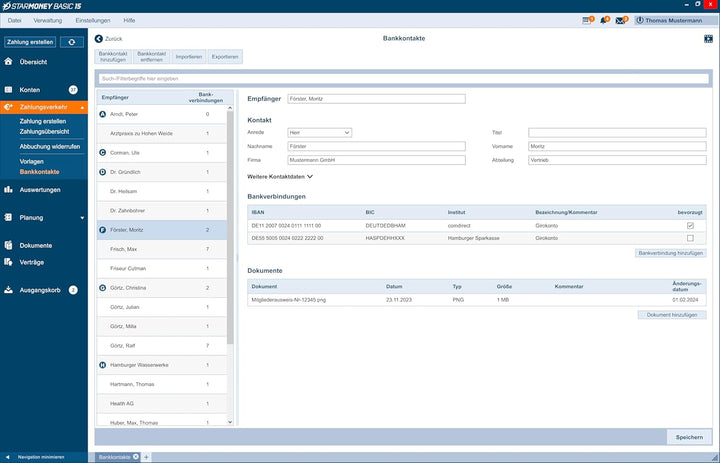Image resolution: width=720 pixels, height=463 pixels.
Task: Click the recipient list scrollbar thumb
Action: [230, 227]
